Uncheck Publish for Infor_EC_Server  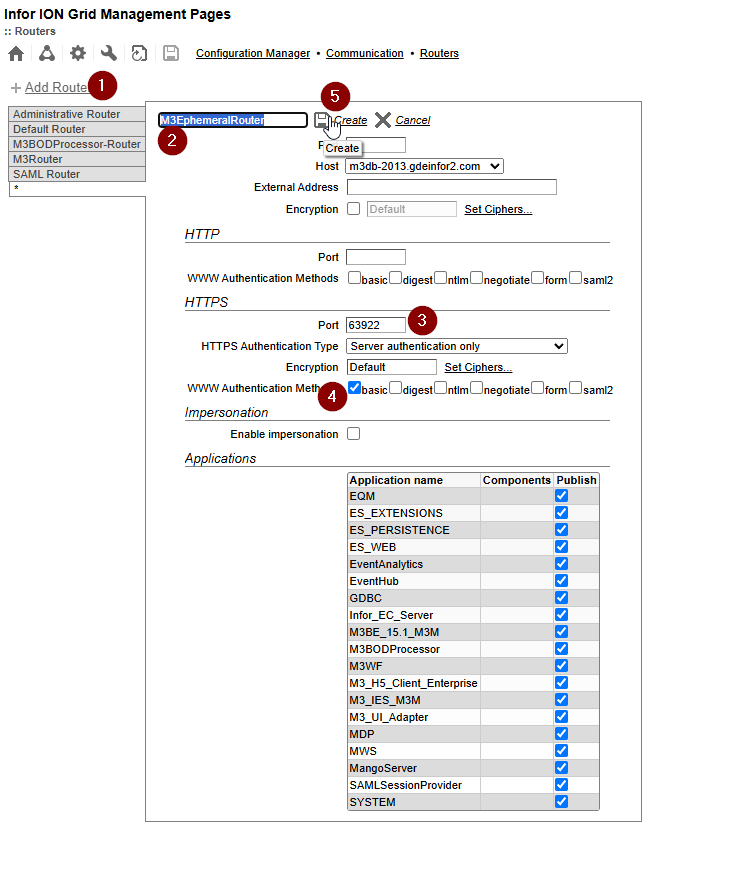pyautogui.click(x=562, y=614)
